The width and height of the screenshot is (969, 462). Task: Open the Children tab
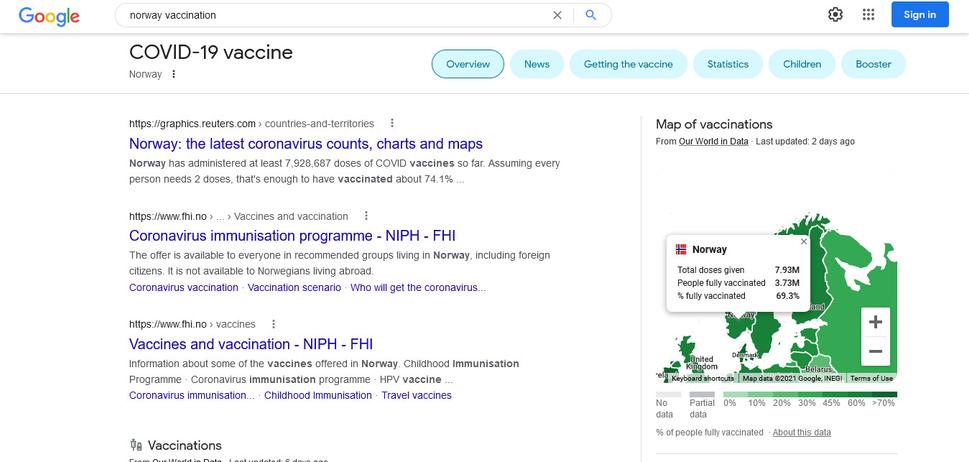(x=802, y=64)
